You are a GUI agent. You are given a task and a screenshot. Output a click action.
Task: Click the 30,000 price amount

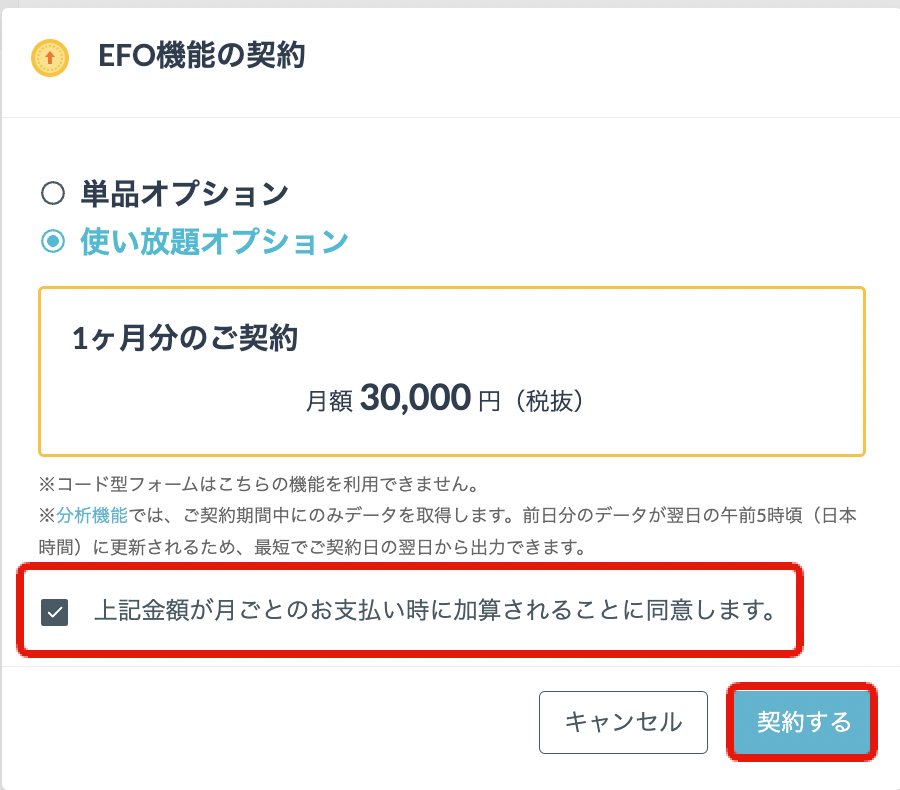point(415,398)
